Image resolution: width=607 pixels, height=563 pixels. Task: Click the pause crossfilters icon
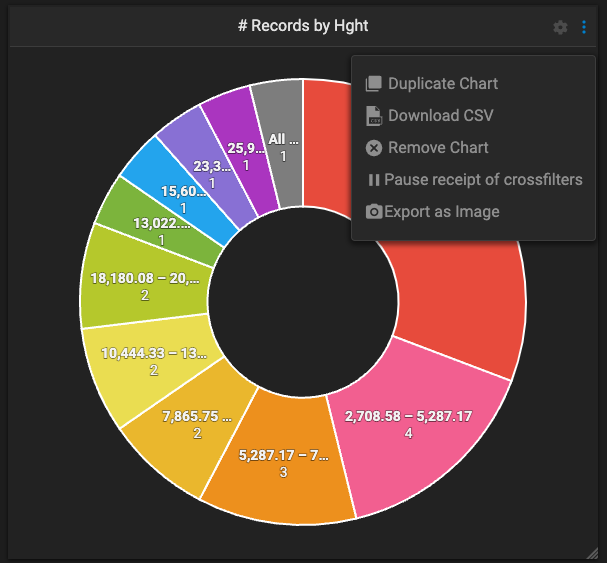click(x=374, y=180)
